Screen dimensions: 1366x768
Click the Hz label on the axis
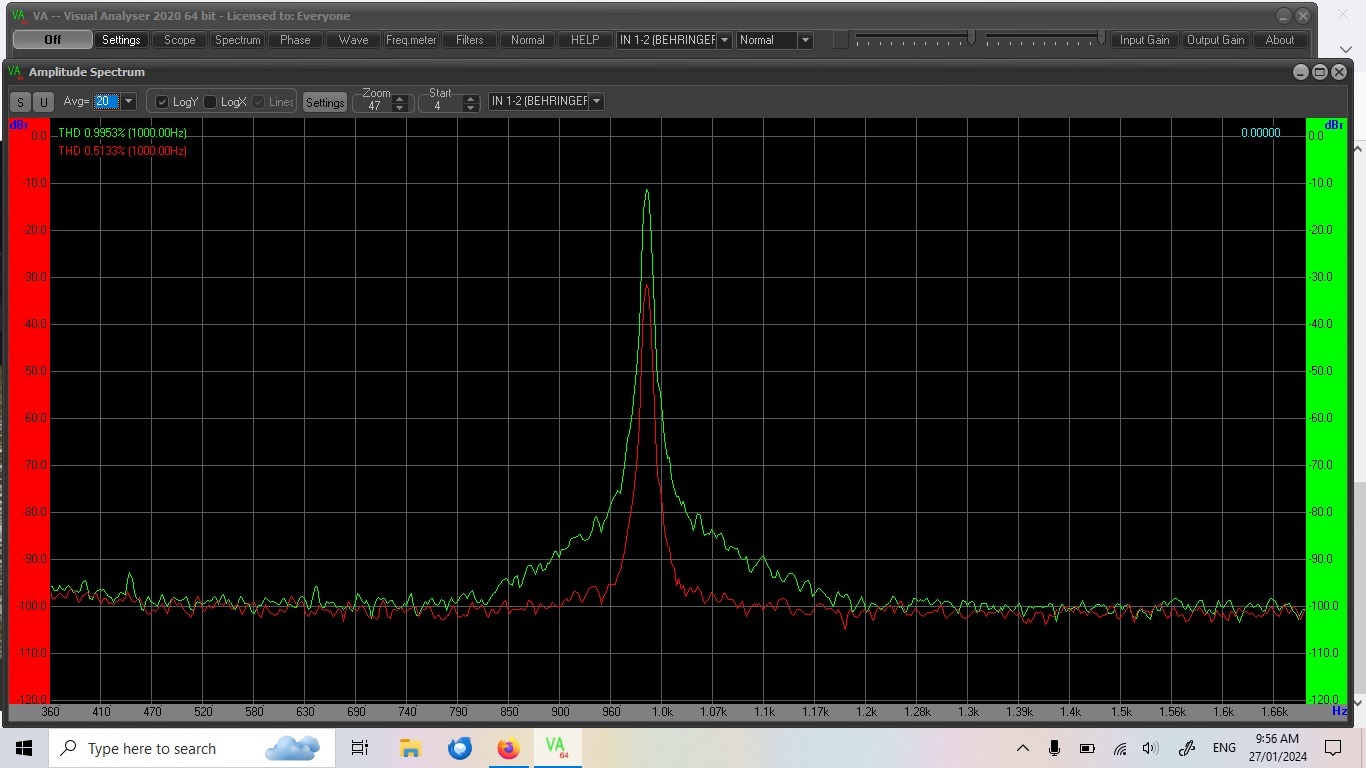pyautogui.click(x=1339, y=711)
